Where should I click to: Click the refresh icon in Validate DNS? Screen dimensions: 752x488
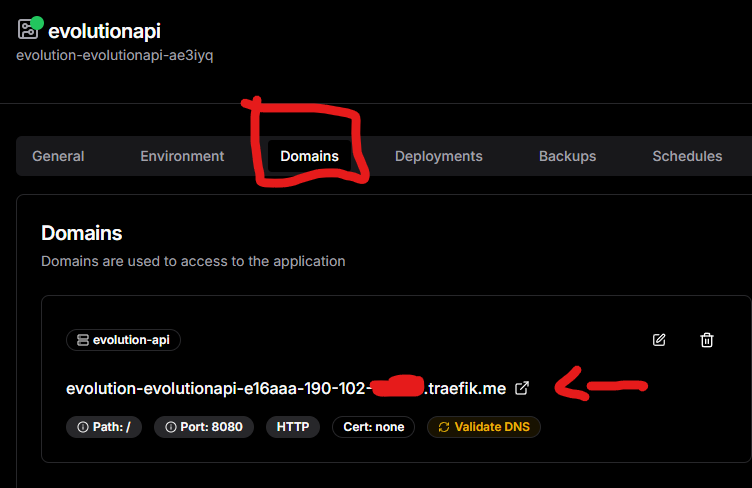coord(443,427)
